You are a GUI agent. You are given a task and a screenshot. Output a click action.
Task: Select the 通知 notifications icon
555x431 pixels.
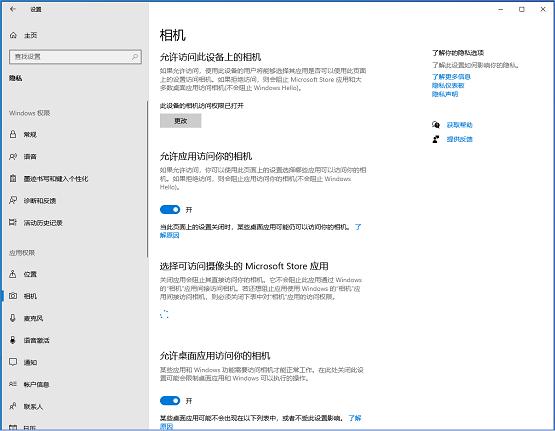[13, 362]
